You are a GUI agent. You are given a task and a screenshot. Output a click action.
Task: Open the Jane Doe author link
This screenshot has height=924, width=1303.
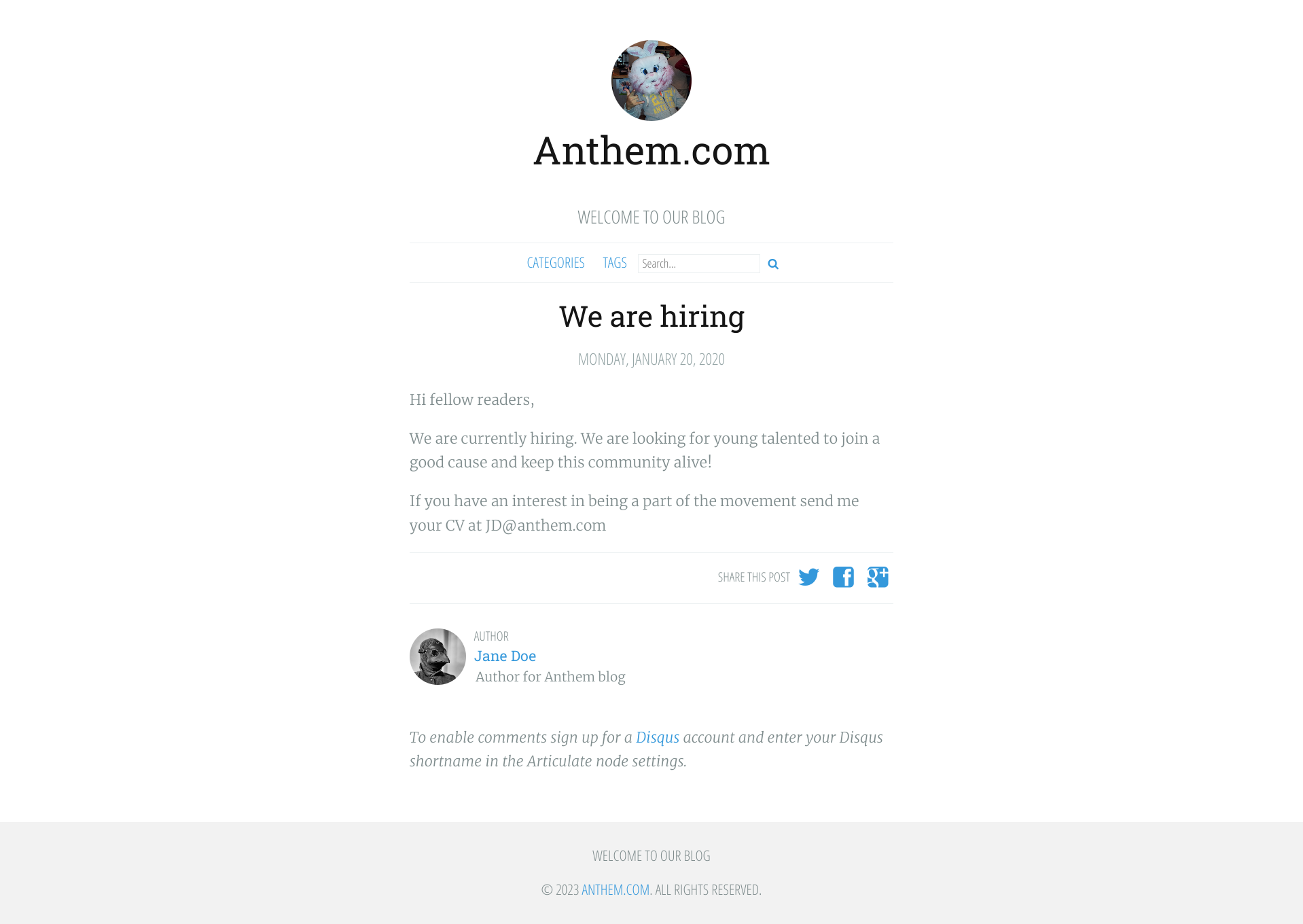tap(505, 656)
